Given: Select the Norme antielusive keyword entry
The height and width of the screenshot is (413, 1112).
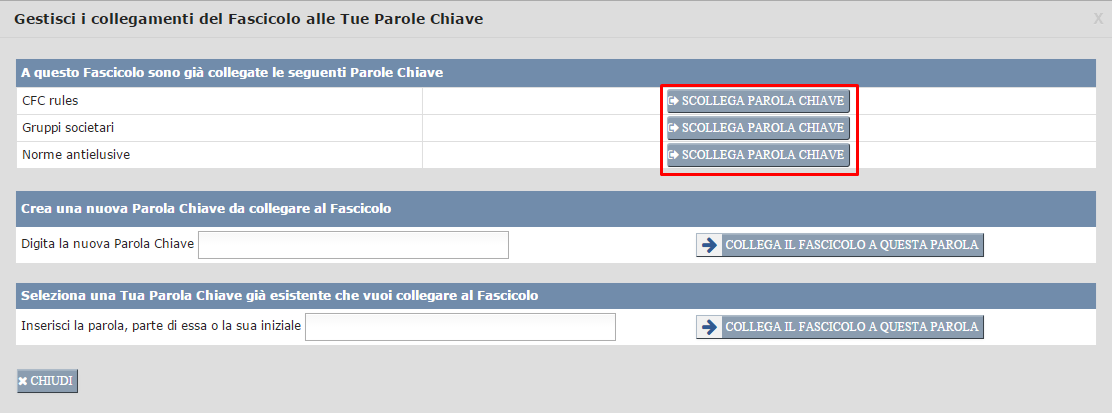Looking at the screenshot, I should [x=76, y=155].
